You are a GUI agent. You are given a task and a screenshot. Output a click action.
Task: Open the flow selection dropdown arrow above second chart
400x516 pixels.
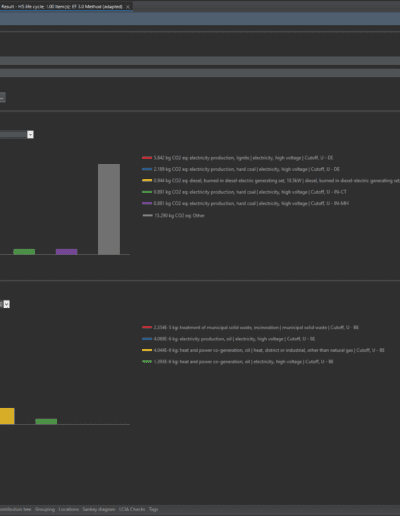pos(7,304)
